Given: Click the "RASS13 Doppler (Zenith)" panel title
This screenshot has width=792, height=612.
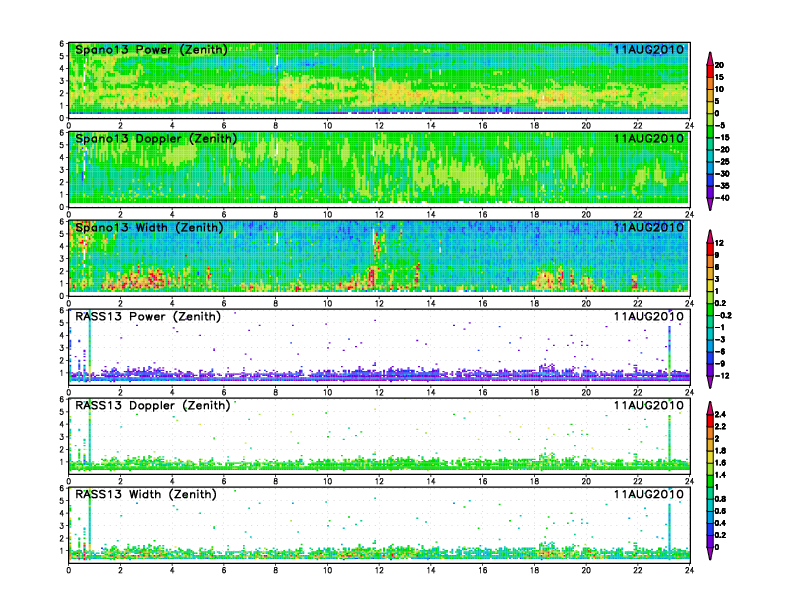Looking at the screenshot, I should pos(153,405).
